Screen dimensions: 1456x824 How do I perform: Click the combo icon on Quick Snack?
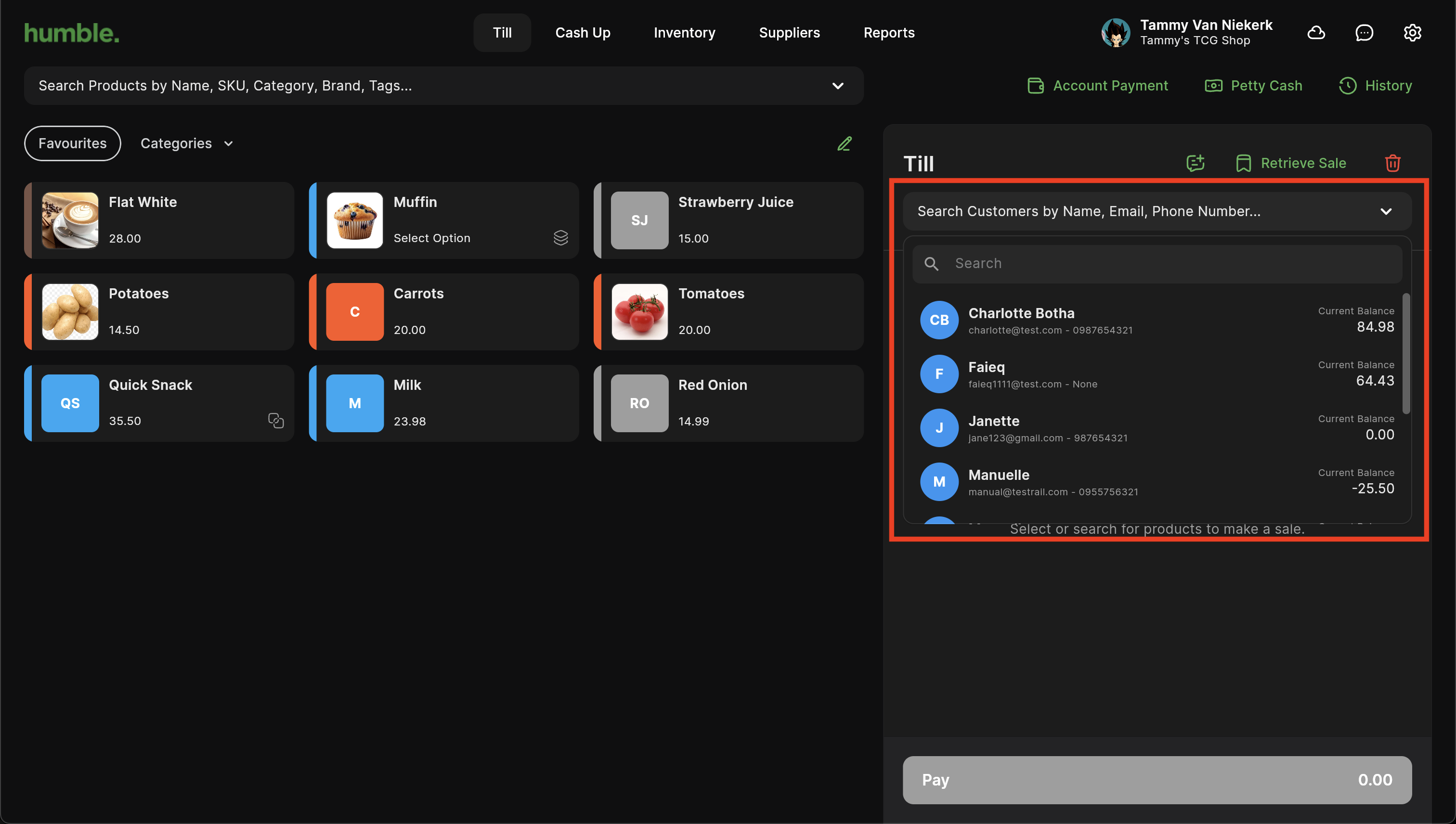[x=276, y=421]
